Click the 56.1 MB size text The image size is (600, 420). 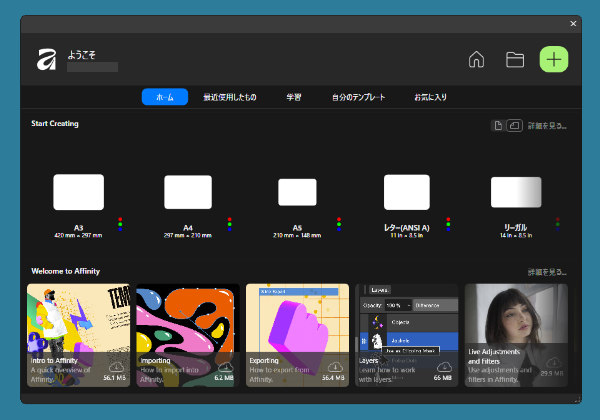pyautogui.click(x=114, y=378)
